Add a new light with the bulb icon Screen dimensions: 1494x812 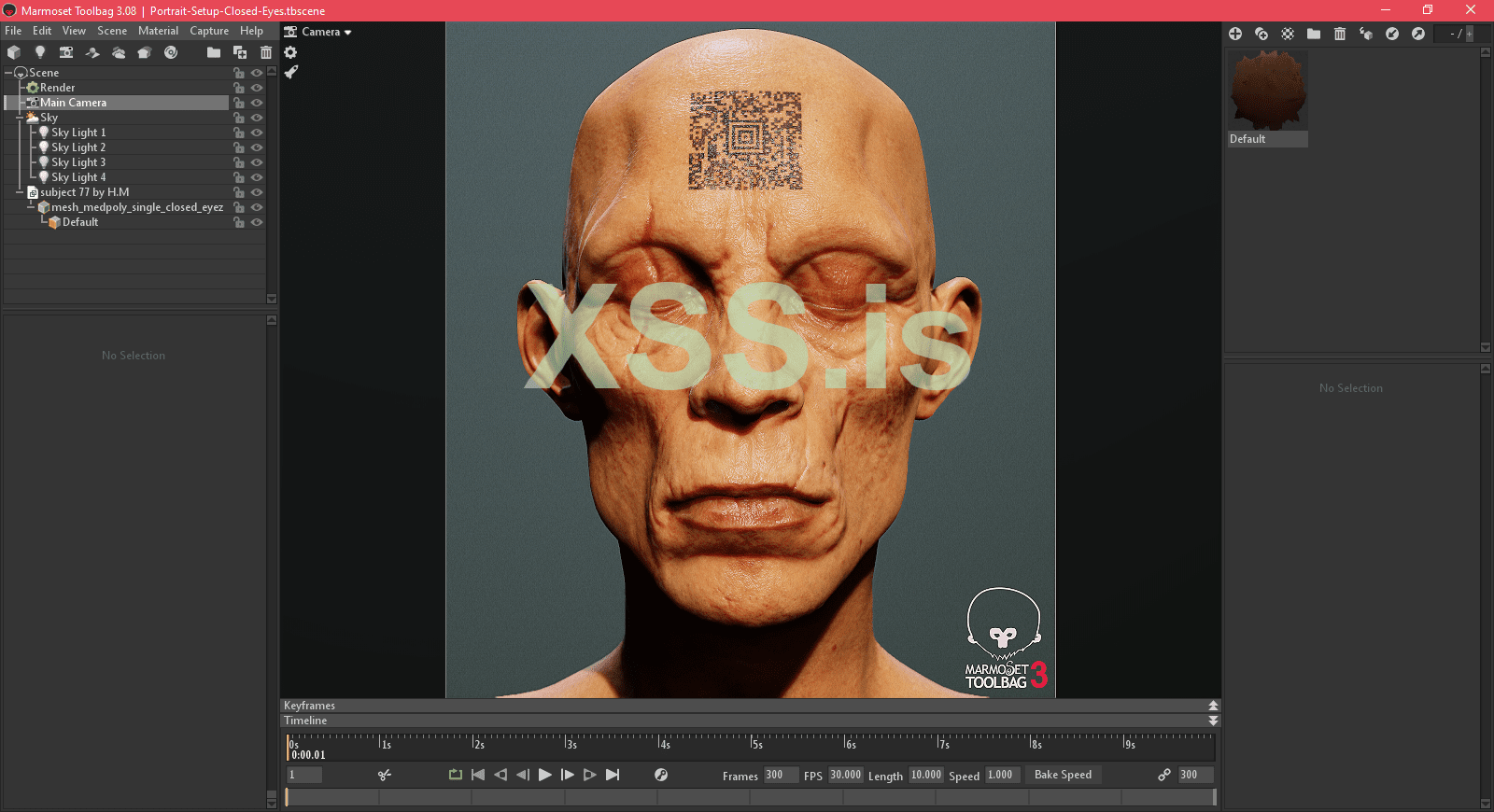pyautogui.click(x=39, y=52)
